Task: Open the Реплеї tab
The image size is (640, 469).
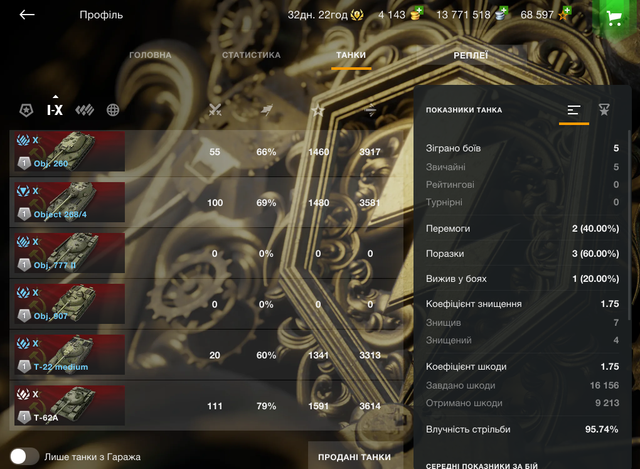Action: coord(471,55)
